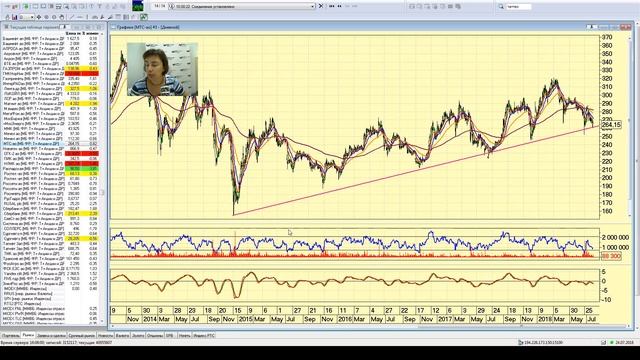Pick the trend line drawing tool
The width and height of the screenshot is (640, 360).
(72, 17)
